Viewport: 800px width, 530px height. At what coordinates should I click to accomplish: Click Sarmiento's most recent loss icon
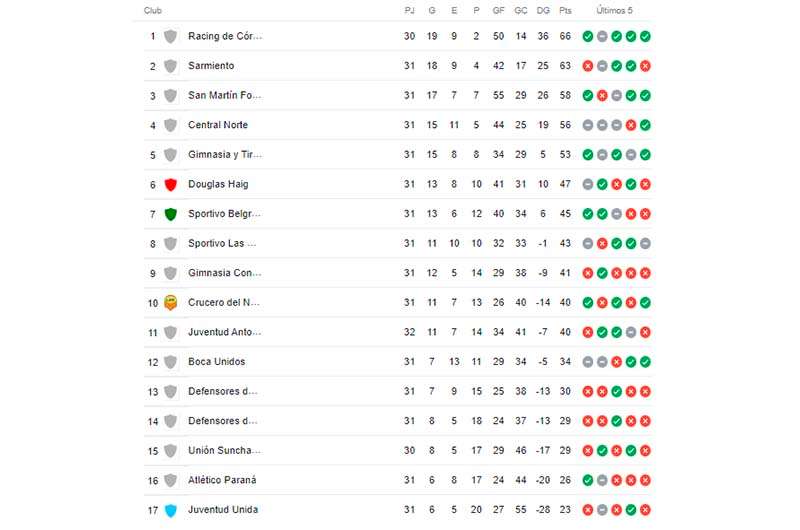pos(645,66)
